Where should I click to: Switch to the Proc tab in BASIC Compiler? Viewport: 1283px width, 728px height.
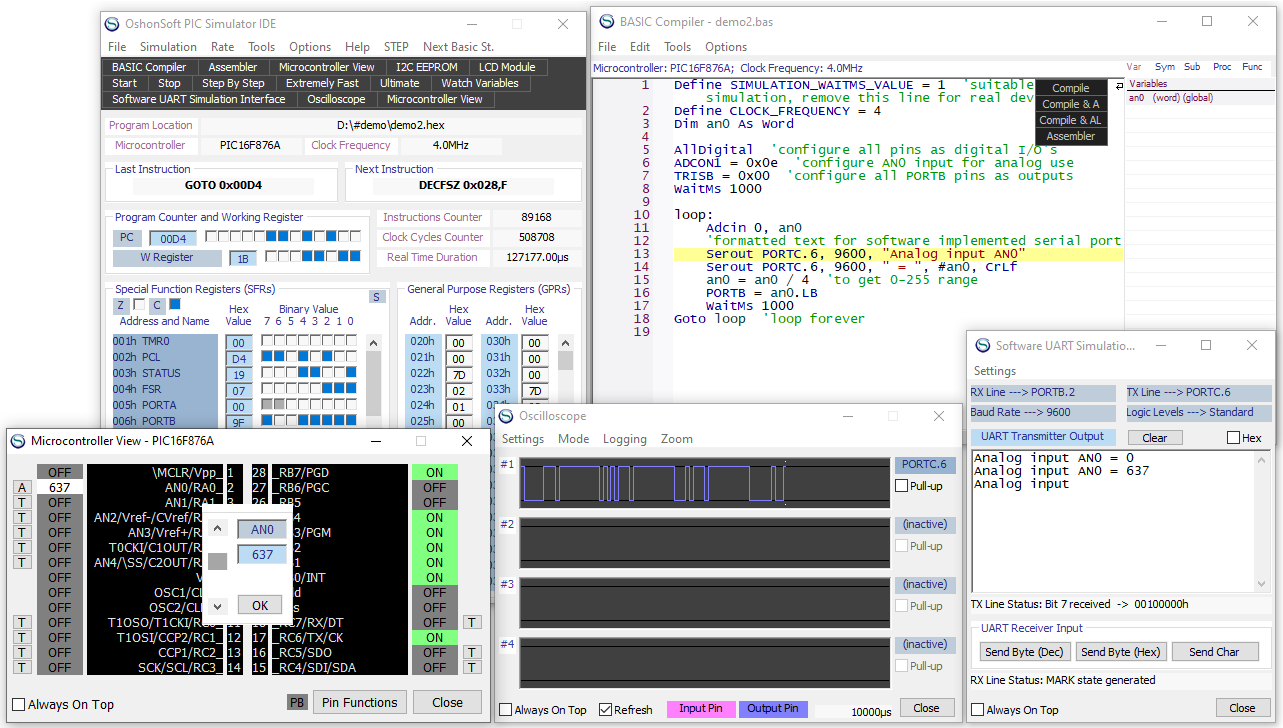click(x=1222, y=67)
